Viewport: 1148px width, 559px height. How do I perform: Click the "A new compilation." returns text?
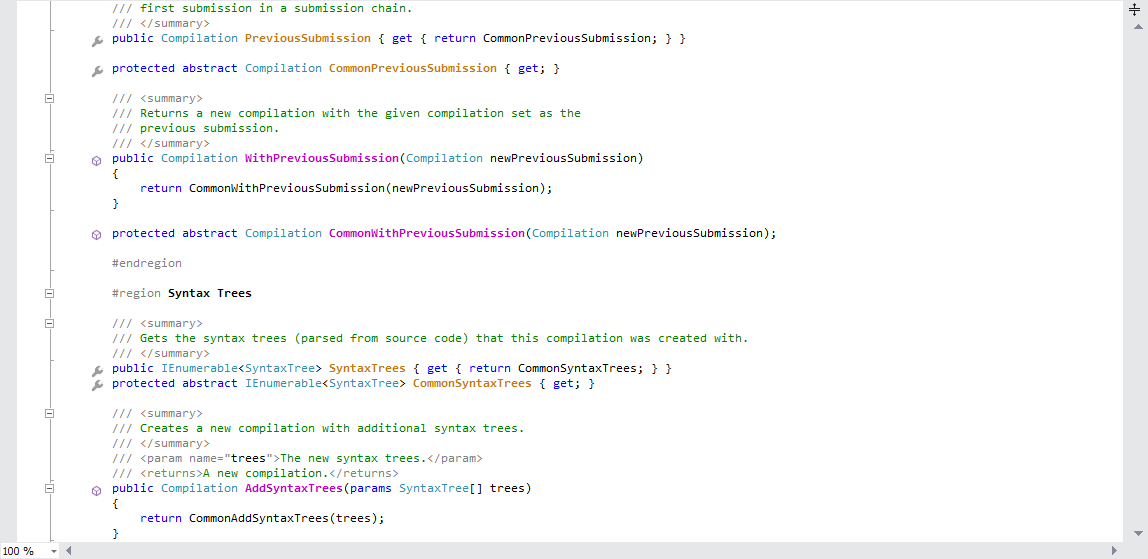[x=265, y=473]
